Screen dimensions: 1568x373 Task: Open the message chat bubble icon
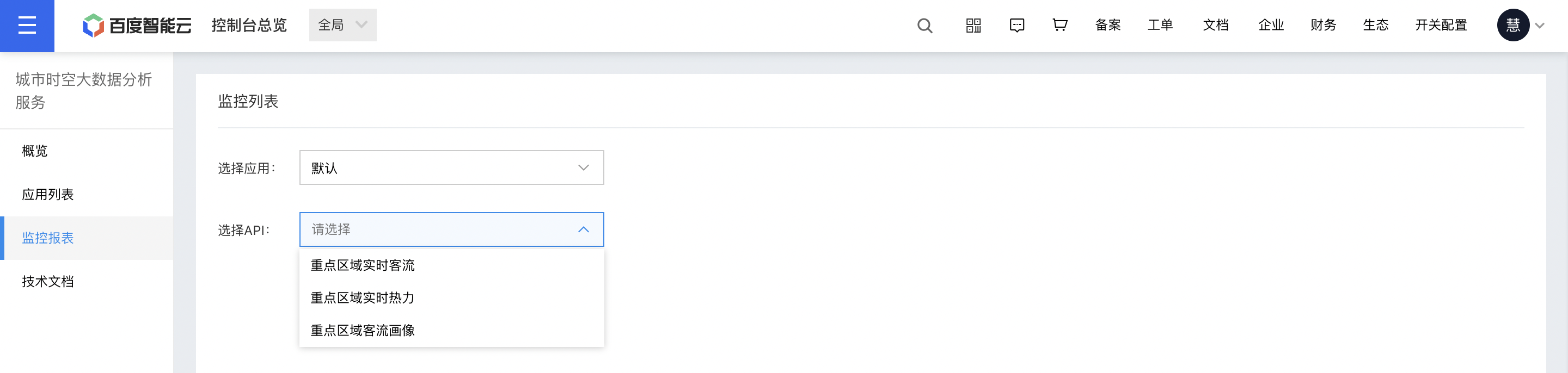[1016, 26]
